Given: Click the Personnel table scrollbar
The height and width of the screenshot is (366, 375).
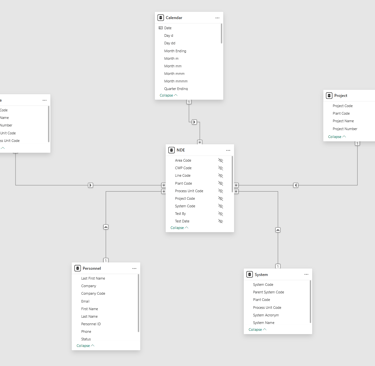Looking at the screenshot, I should point(138,303).
